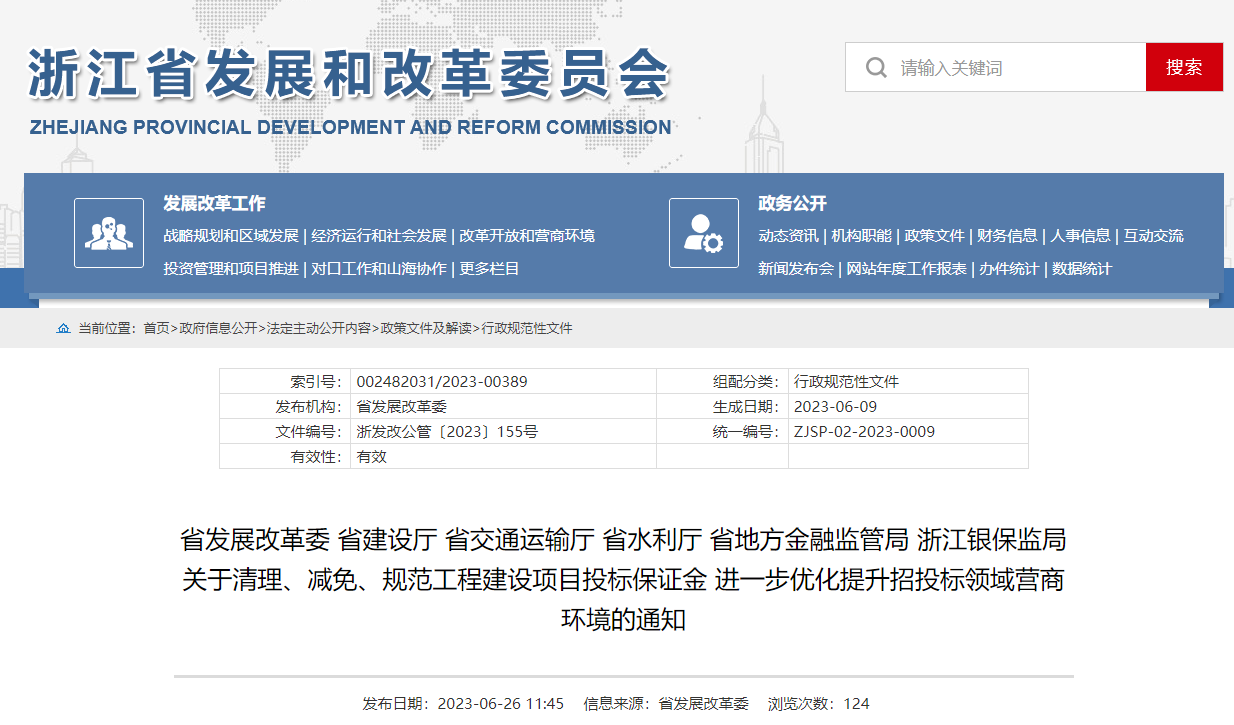Open the 新闻发布会 page
Screen dimensions: 1234x725
point(796,268)
